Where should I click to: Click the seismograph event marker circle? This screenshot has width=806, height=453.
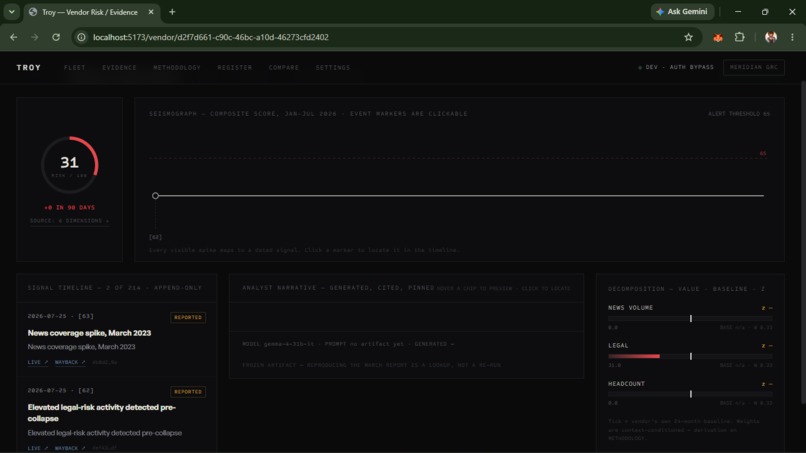coord(155,196)
